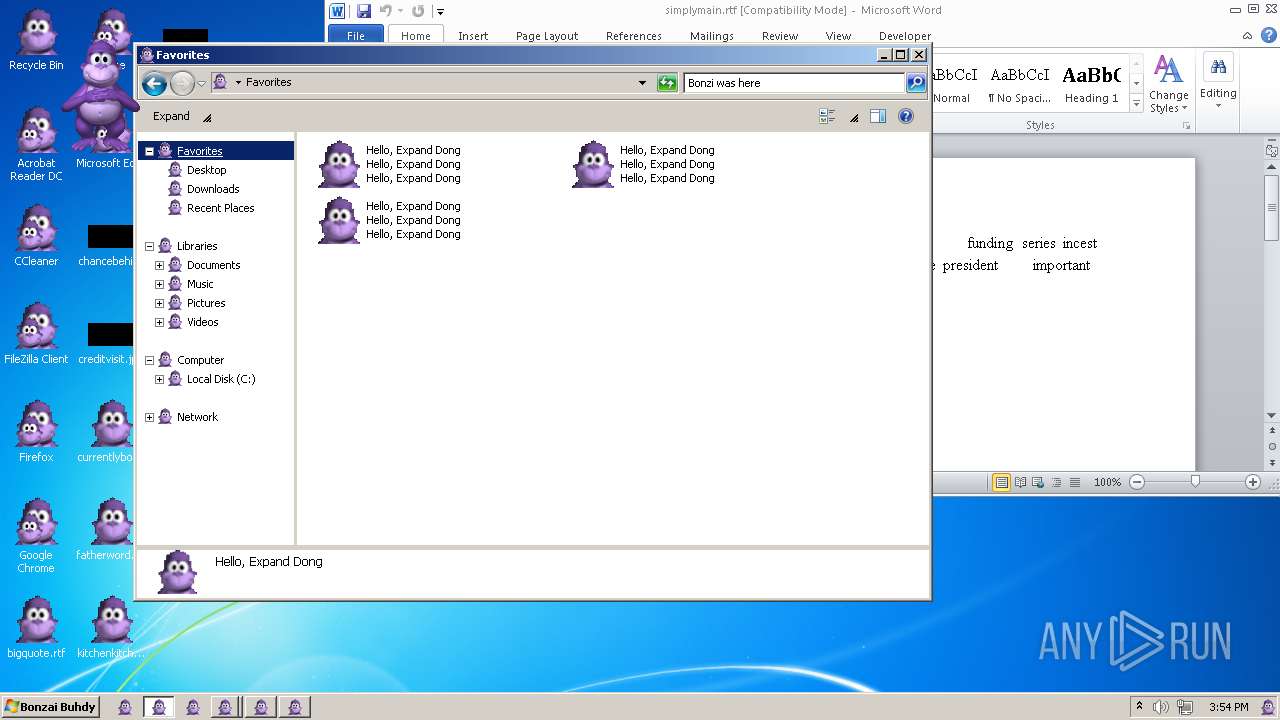The image size is (1280, 720).
Task: Expand the Music library
Action: coord(159,284)
